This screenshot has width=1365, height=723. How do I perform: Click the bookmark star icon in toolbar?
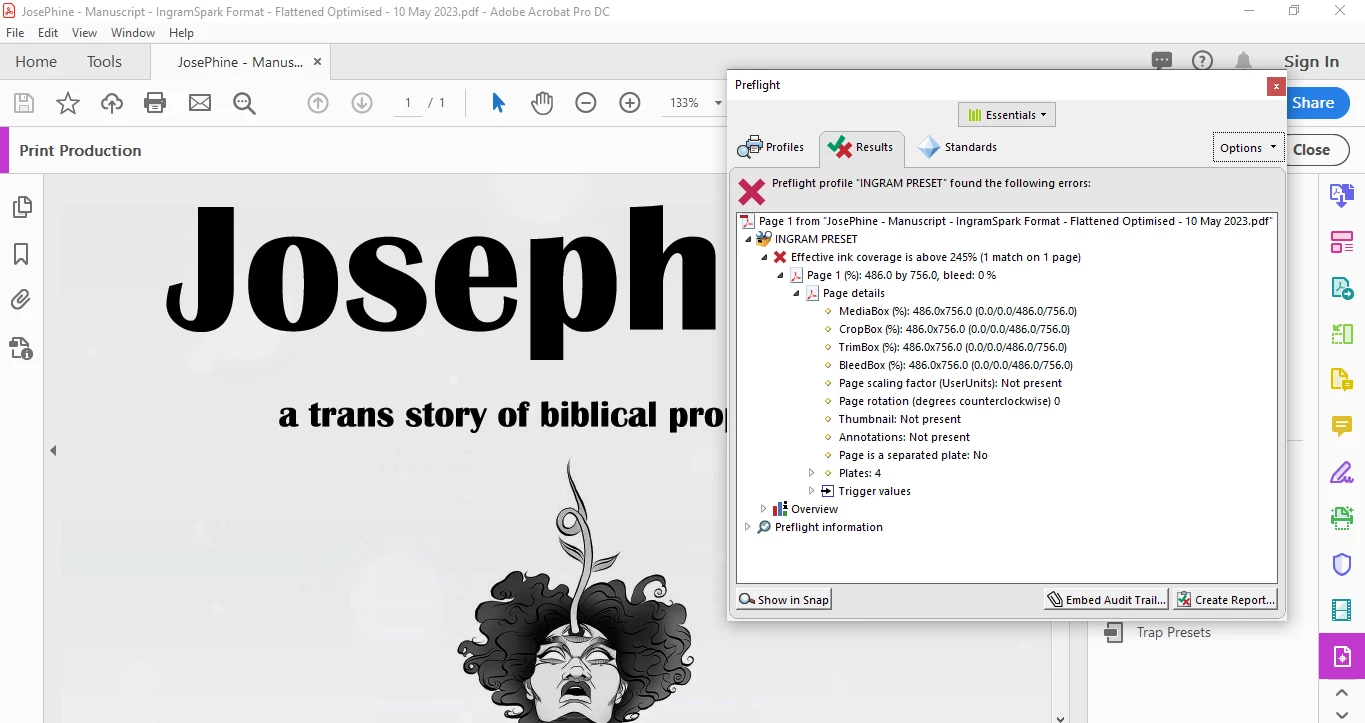pos(67,103)
